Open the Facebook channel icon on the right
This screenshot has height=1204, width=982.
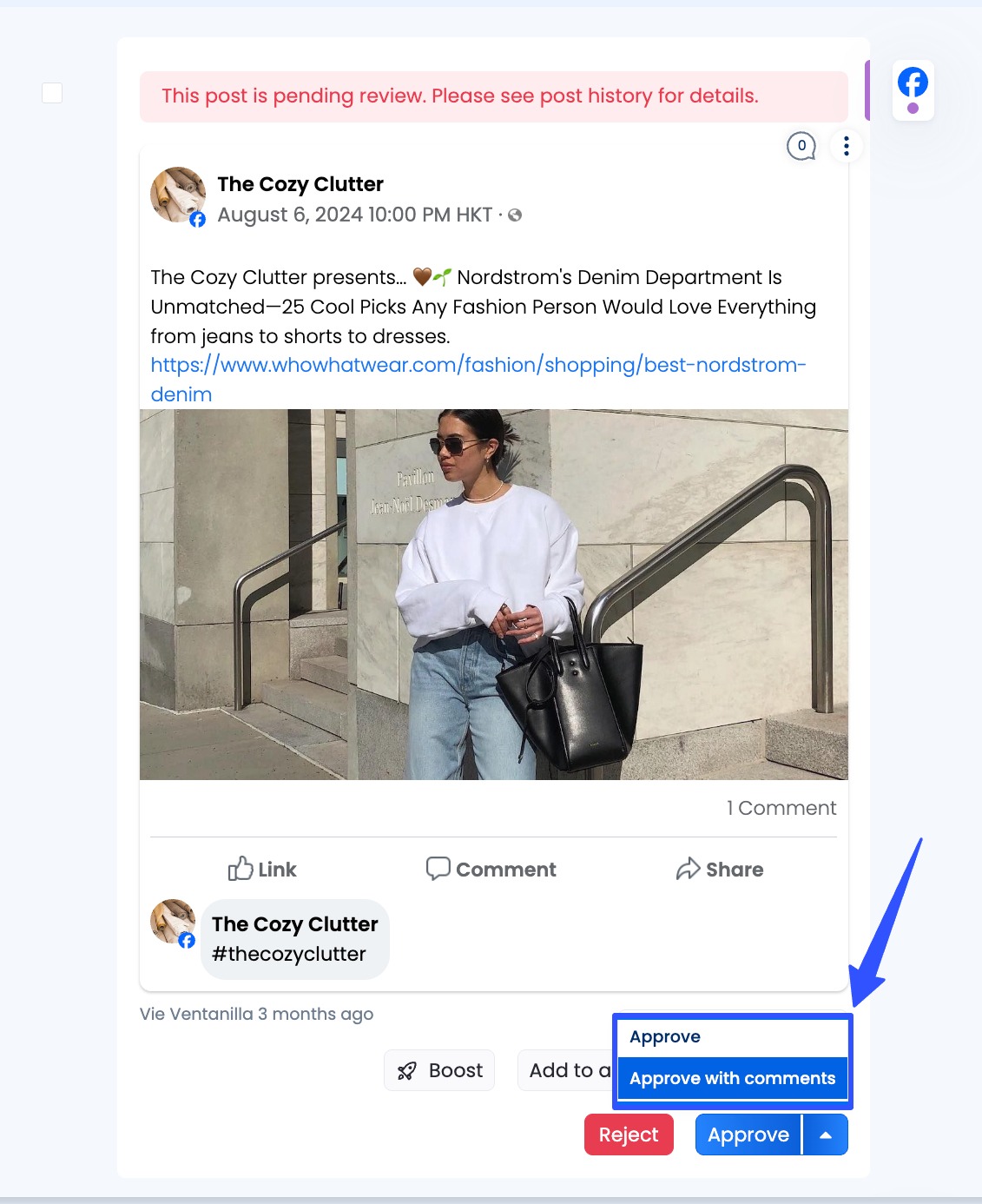click(x=913, y=83)
